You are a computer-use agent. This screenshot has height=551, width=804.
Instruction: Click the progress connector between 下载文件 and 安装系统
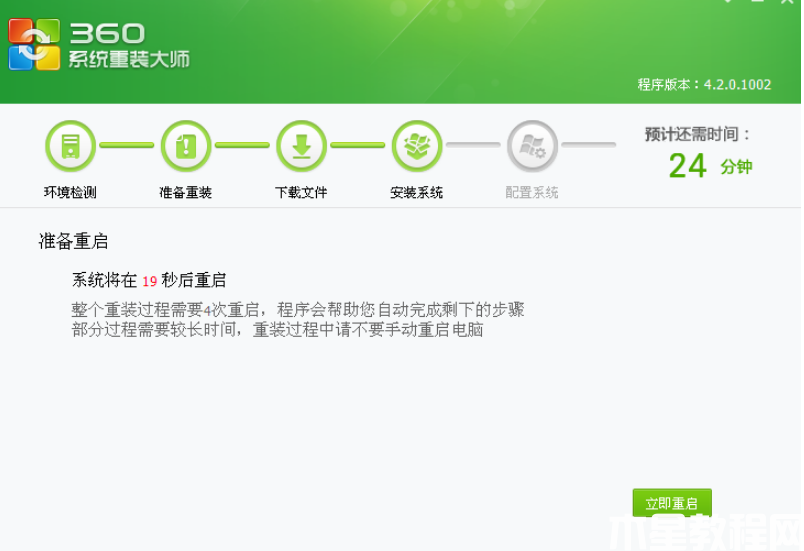coord(357,146)
